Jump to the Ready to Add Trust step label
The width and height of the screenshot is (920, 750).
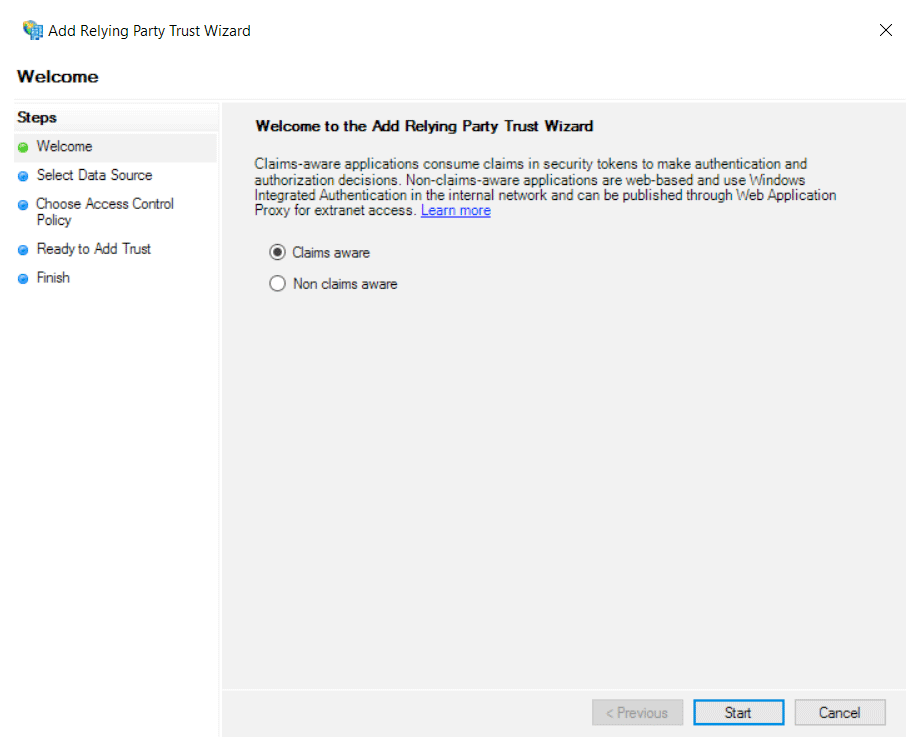(x=93, y=249)
